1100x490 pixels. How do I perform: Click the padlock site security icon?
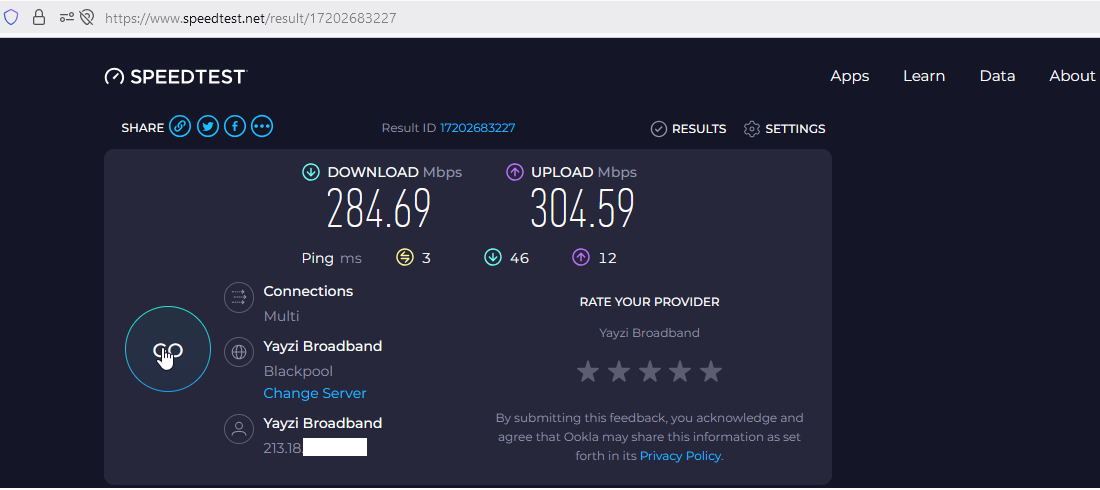39,18
